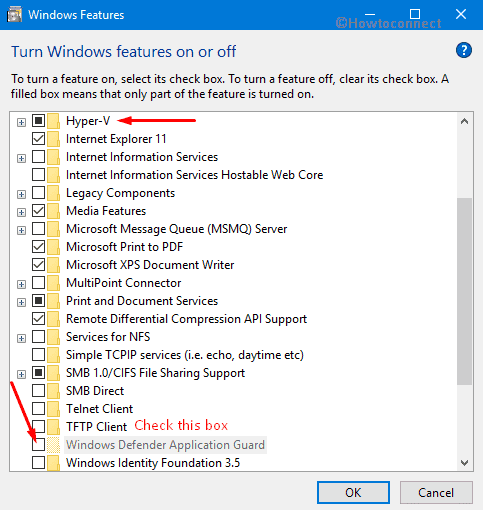Viewport: 483px width, 510px height.
Task: Select the Microsoft XPS Document Writer label
Action: (150, 265)
